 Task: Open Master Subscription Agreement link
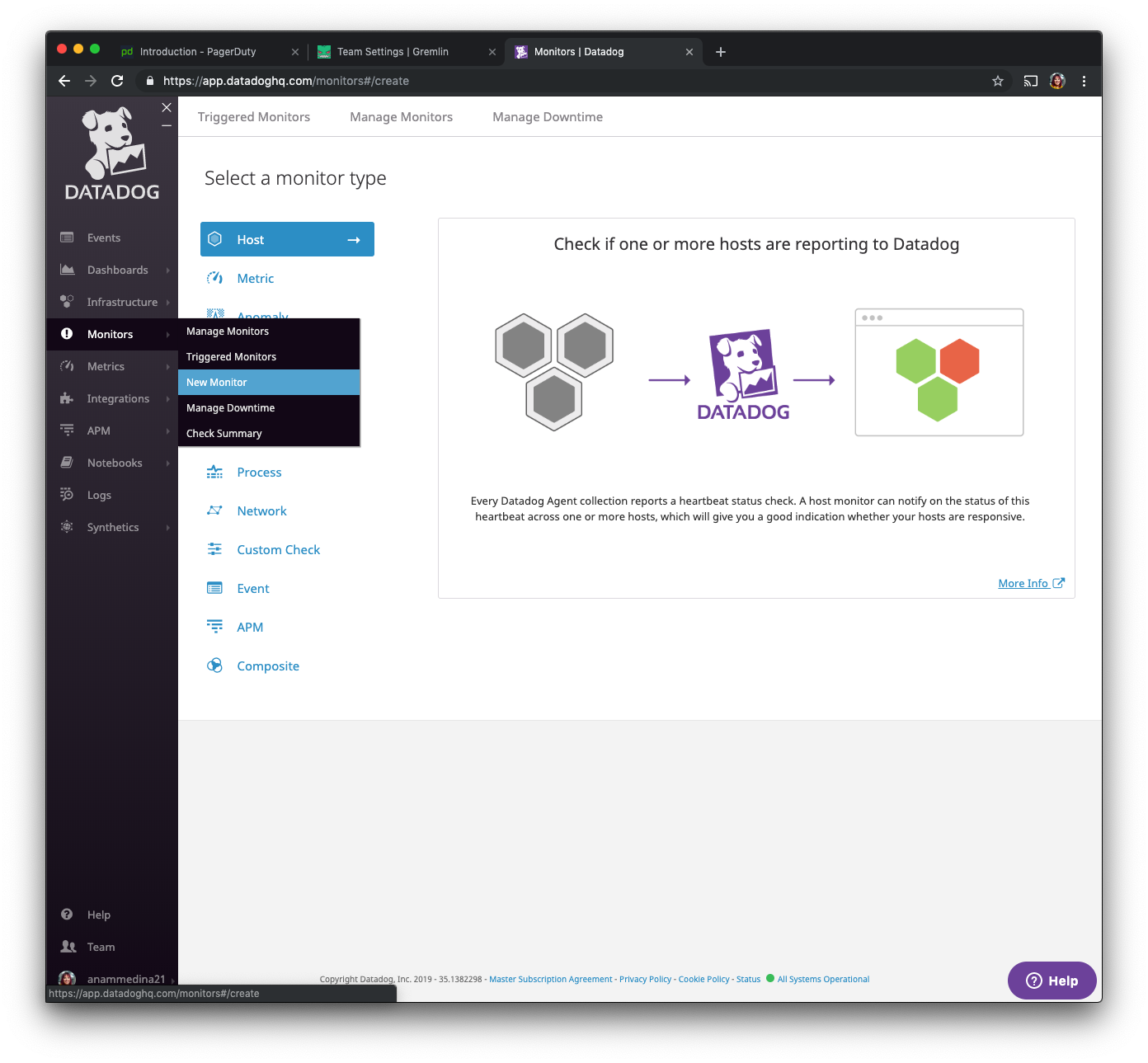(551, 979)
